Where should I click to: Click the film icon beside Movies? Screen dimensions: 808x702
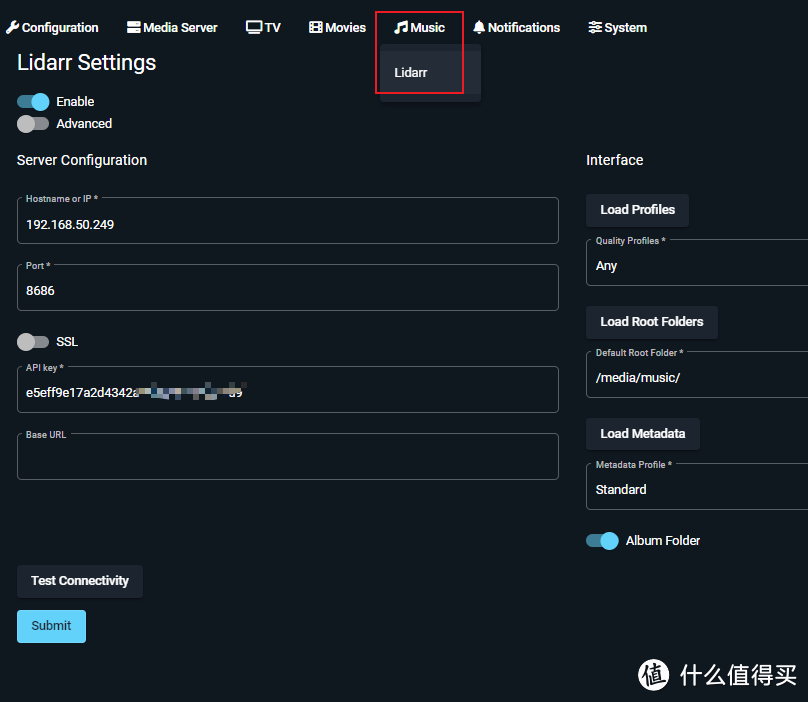click(316, 28)
